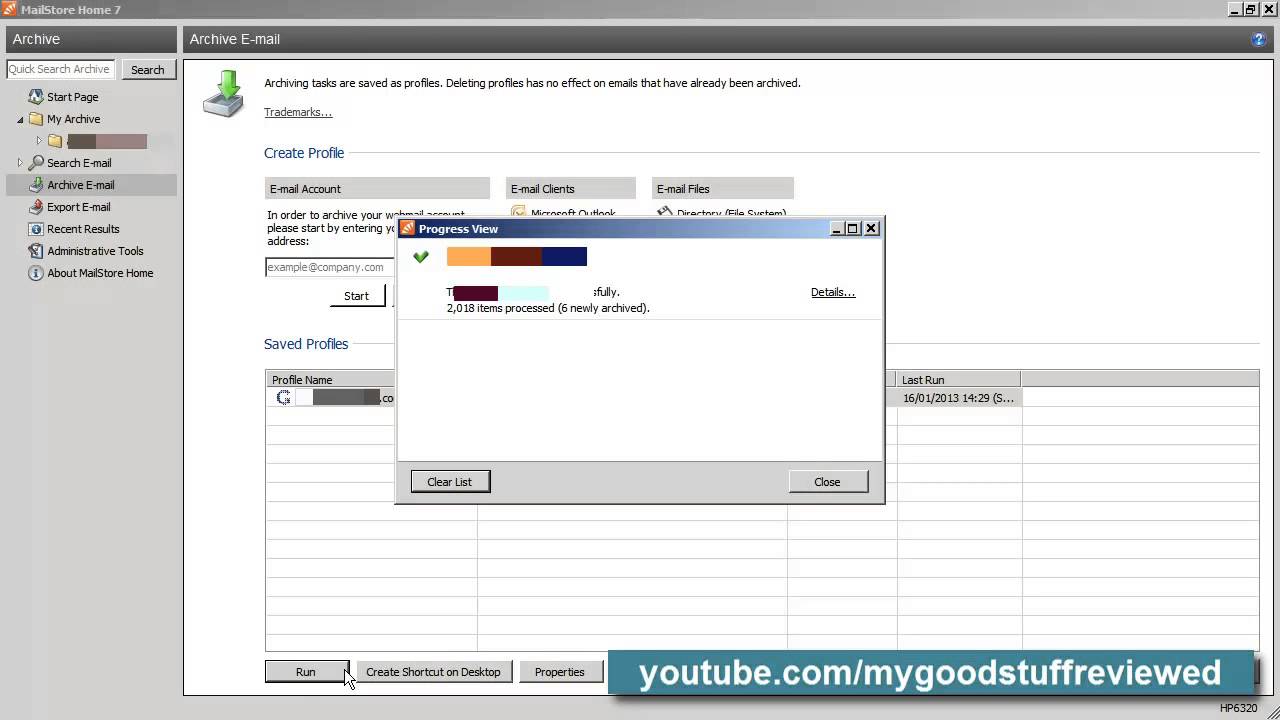Minimize the Progress View dialog

837,229
